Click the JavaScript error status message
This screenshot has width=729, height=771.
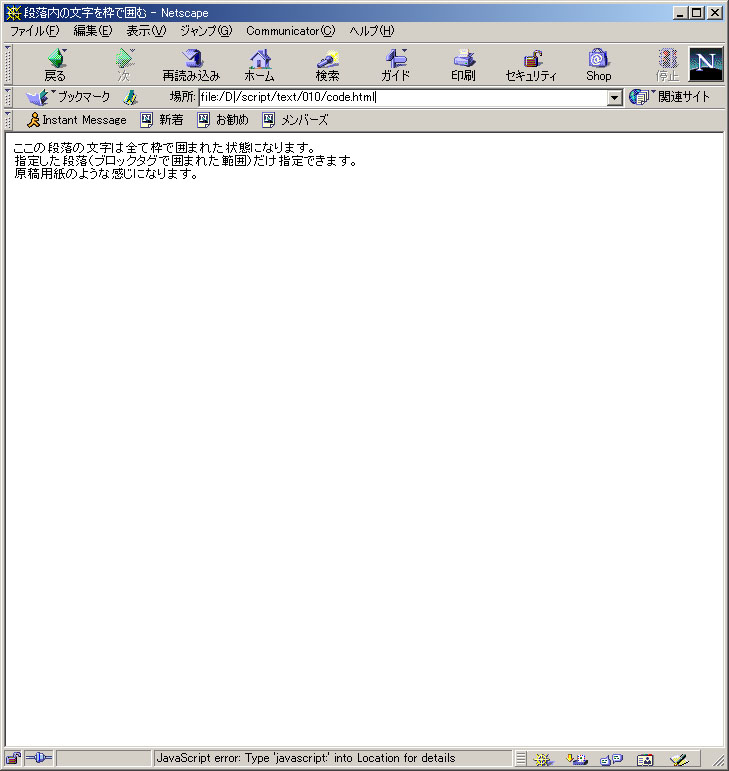tap(306, 758)
